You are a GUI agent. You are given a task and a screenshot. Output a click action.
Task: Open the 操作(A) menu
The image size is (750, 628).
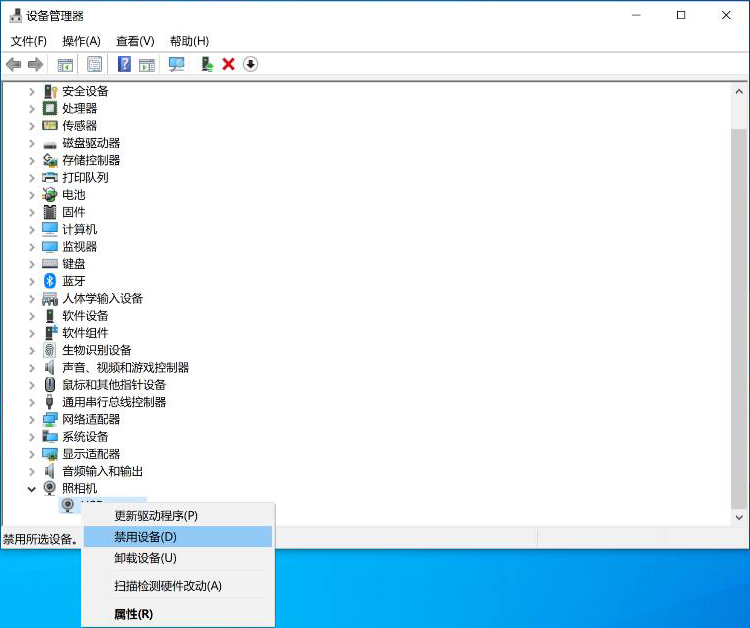[x=81, y=41]
